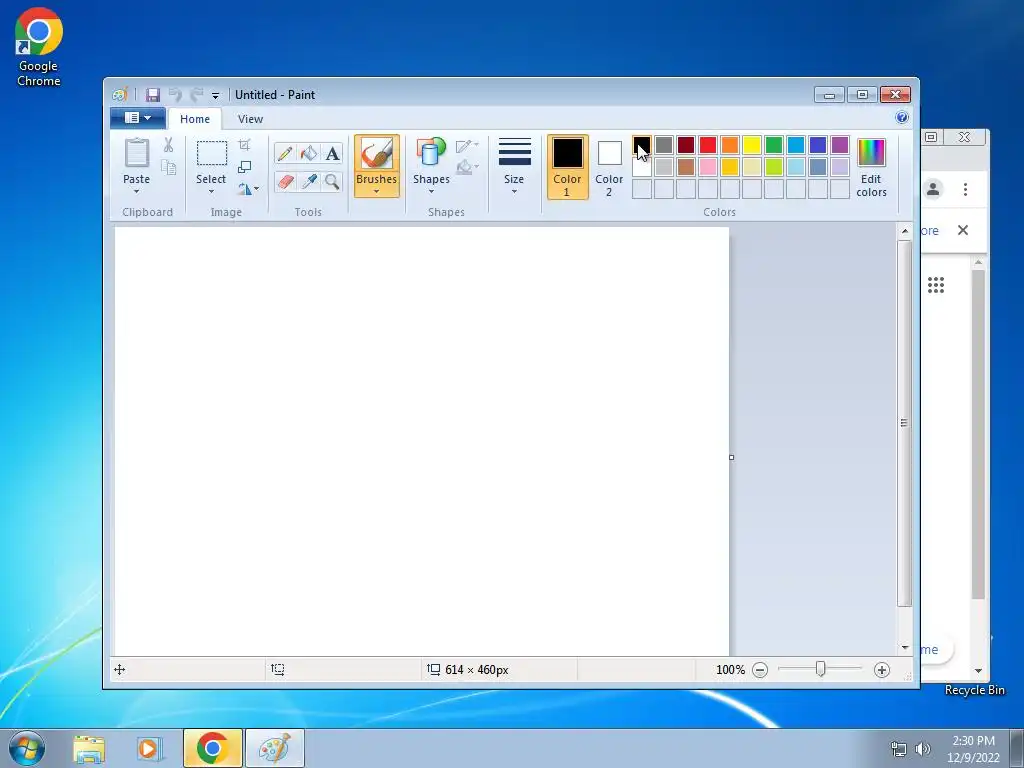Click the Paint taskbar button
1024x768 pixels.
pyautogui.click(x=274, y=748)
